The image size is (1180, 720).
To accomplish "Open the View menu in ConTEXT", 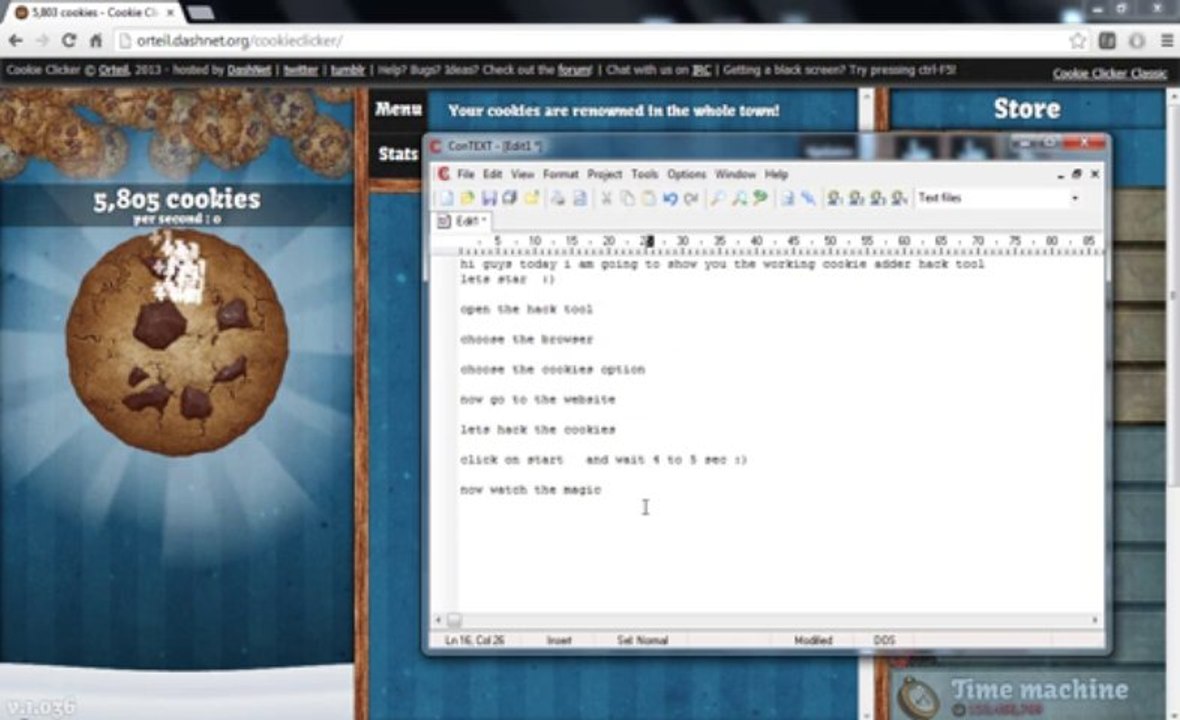I will pyautogui.click(x=522, y=174).
